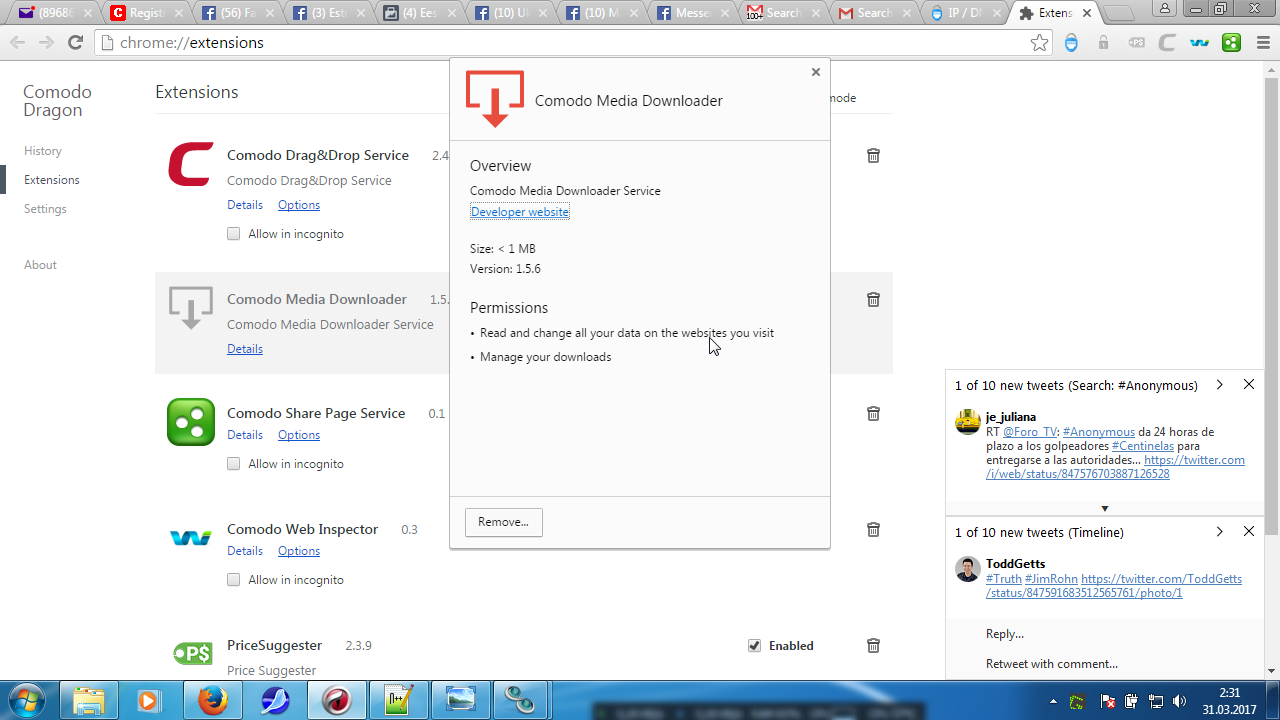Viewport: 1280px width, 720px height.
Task: Click the red Comodo Drag&Drop extension logo
Action: tap(190, 165)
